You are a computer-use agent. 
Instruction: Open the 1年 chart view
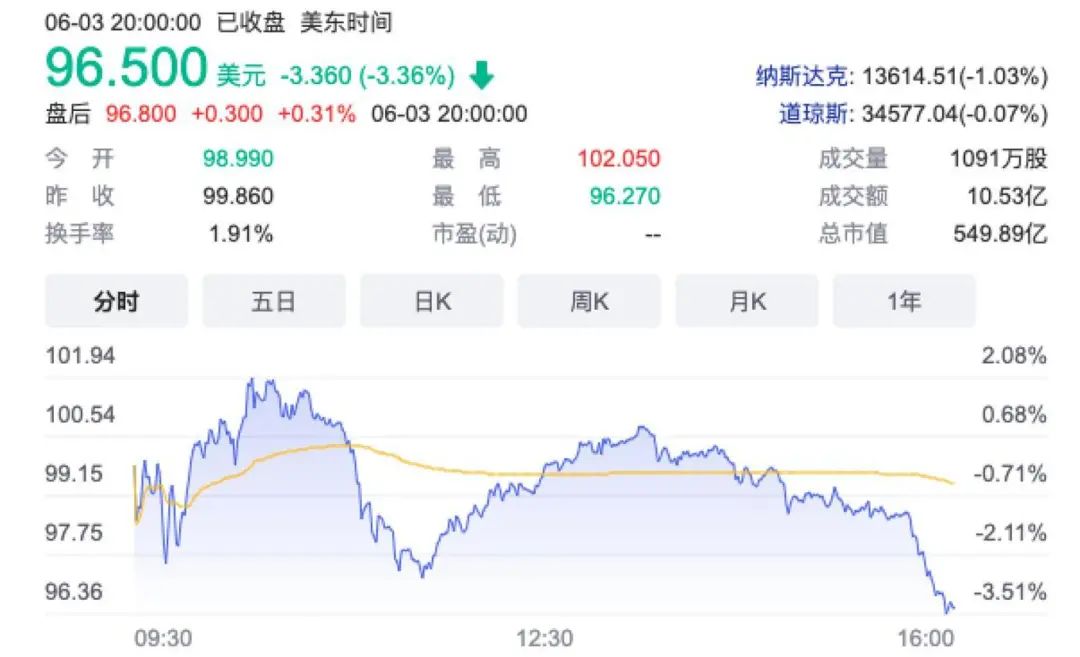coord(903,300)
